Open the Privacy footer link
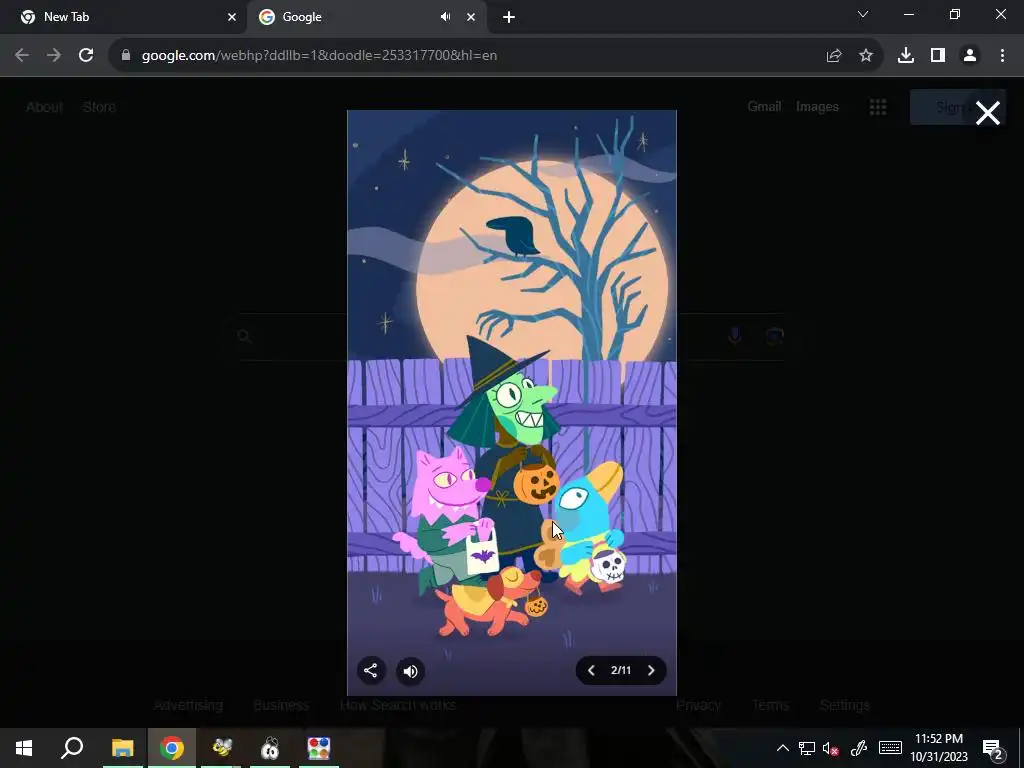1024x768 pixels. [698, 705]
